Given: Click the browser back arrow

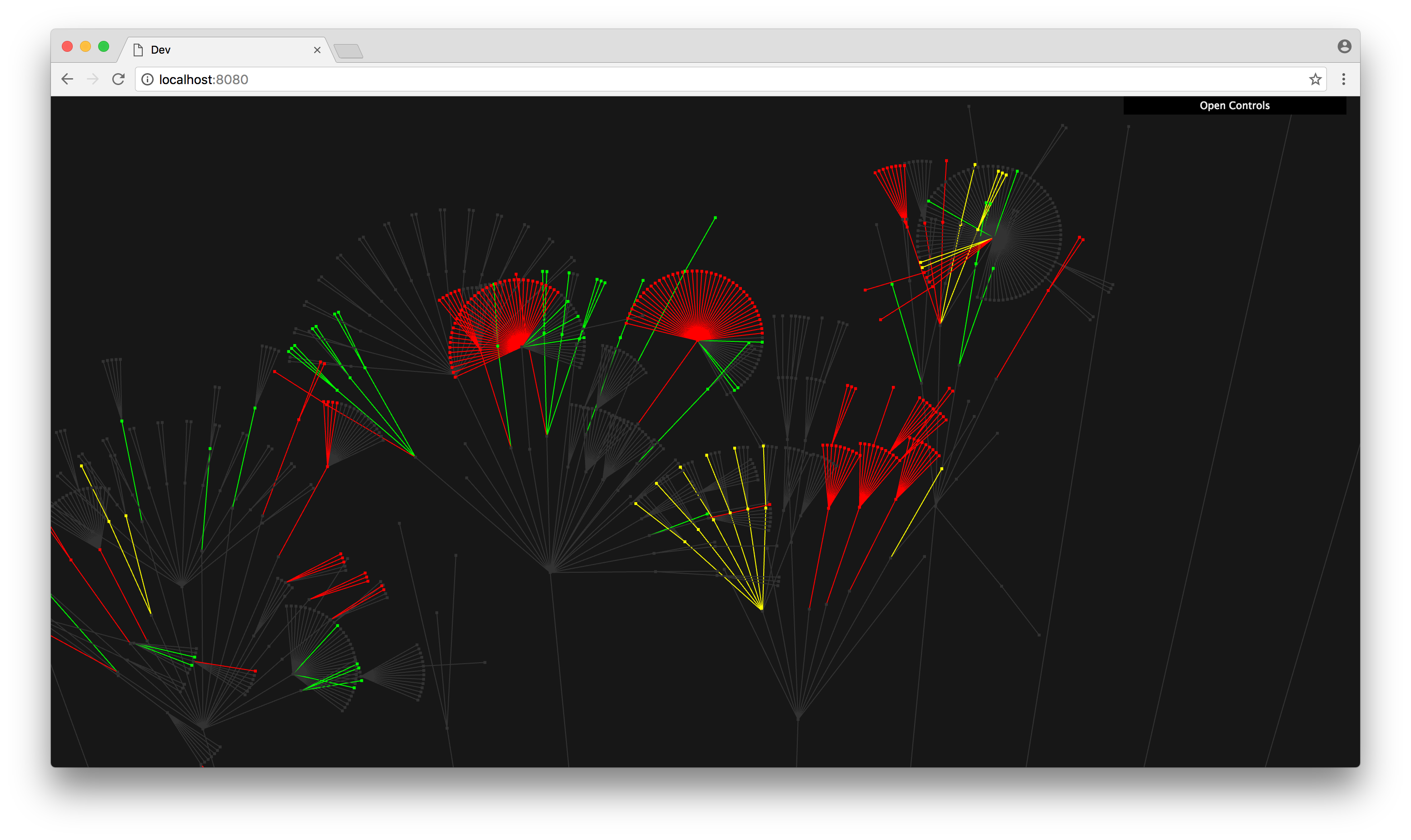Looking at the screenshot, I should point(67,79).
